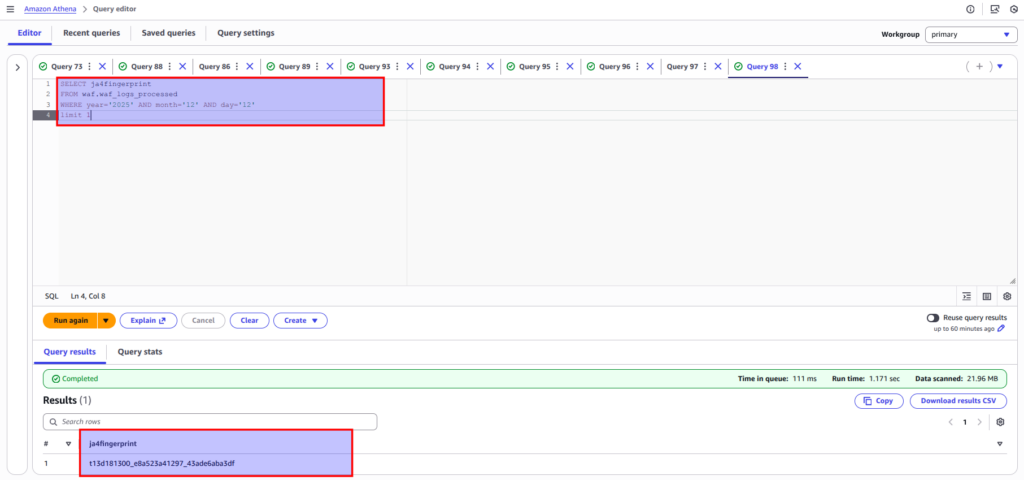1024x480 pixels.
Task: Click the editor settings gear icon
Action: [x=1007, y=296]
